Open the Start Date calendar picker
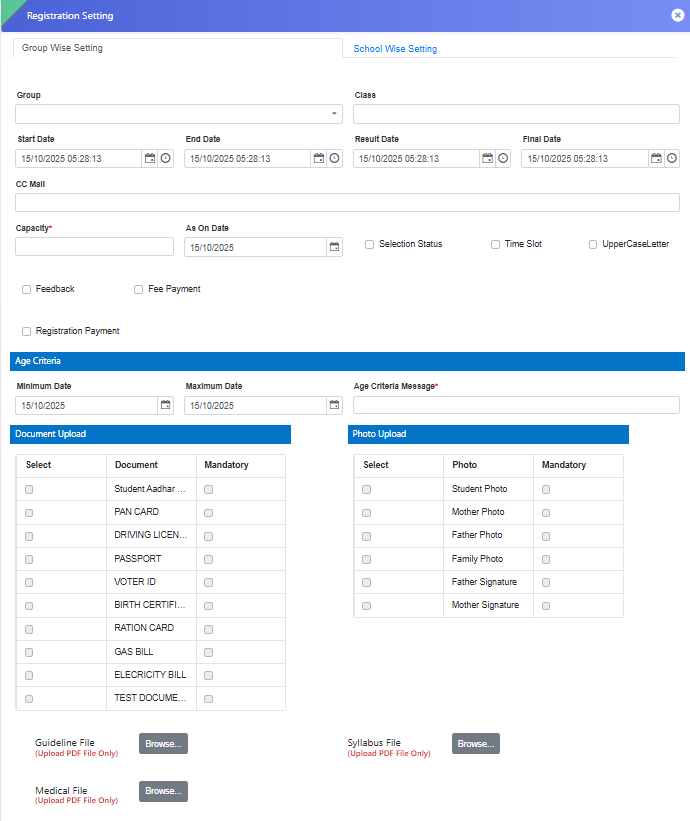The width and height of the screenshot is (690, 821). 150,158
